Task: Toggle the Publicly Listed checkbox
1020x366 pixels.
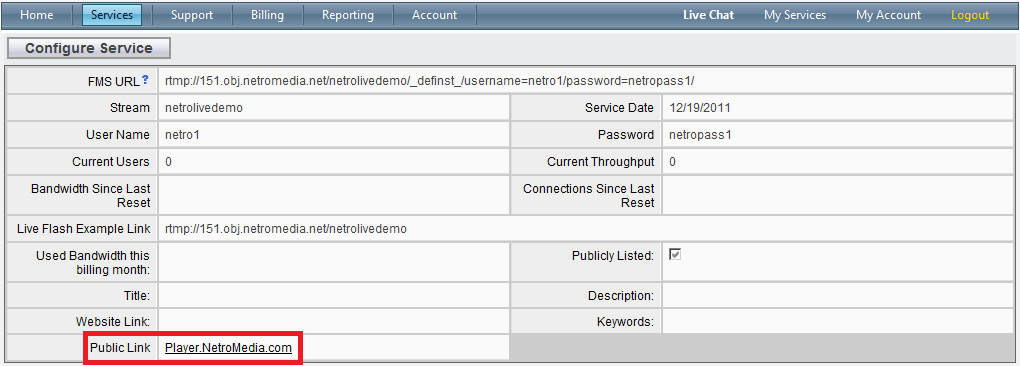Action: click(x=675, y=255)
